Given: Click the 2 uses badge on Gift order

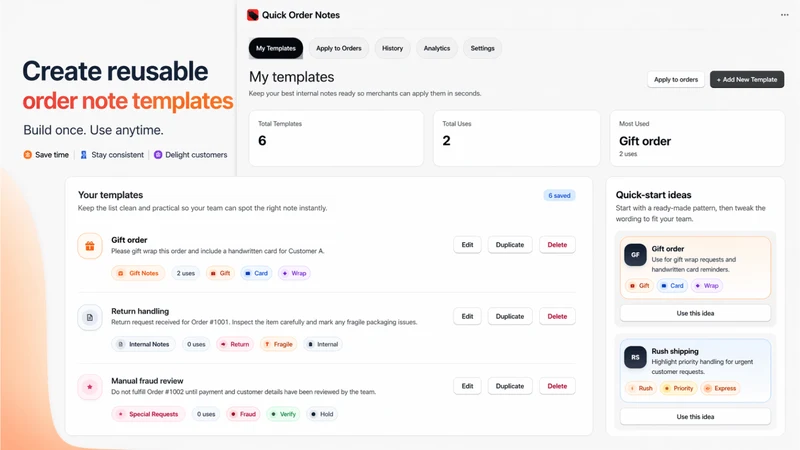Looking at the screenshot, I should [186, 273].
